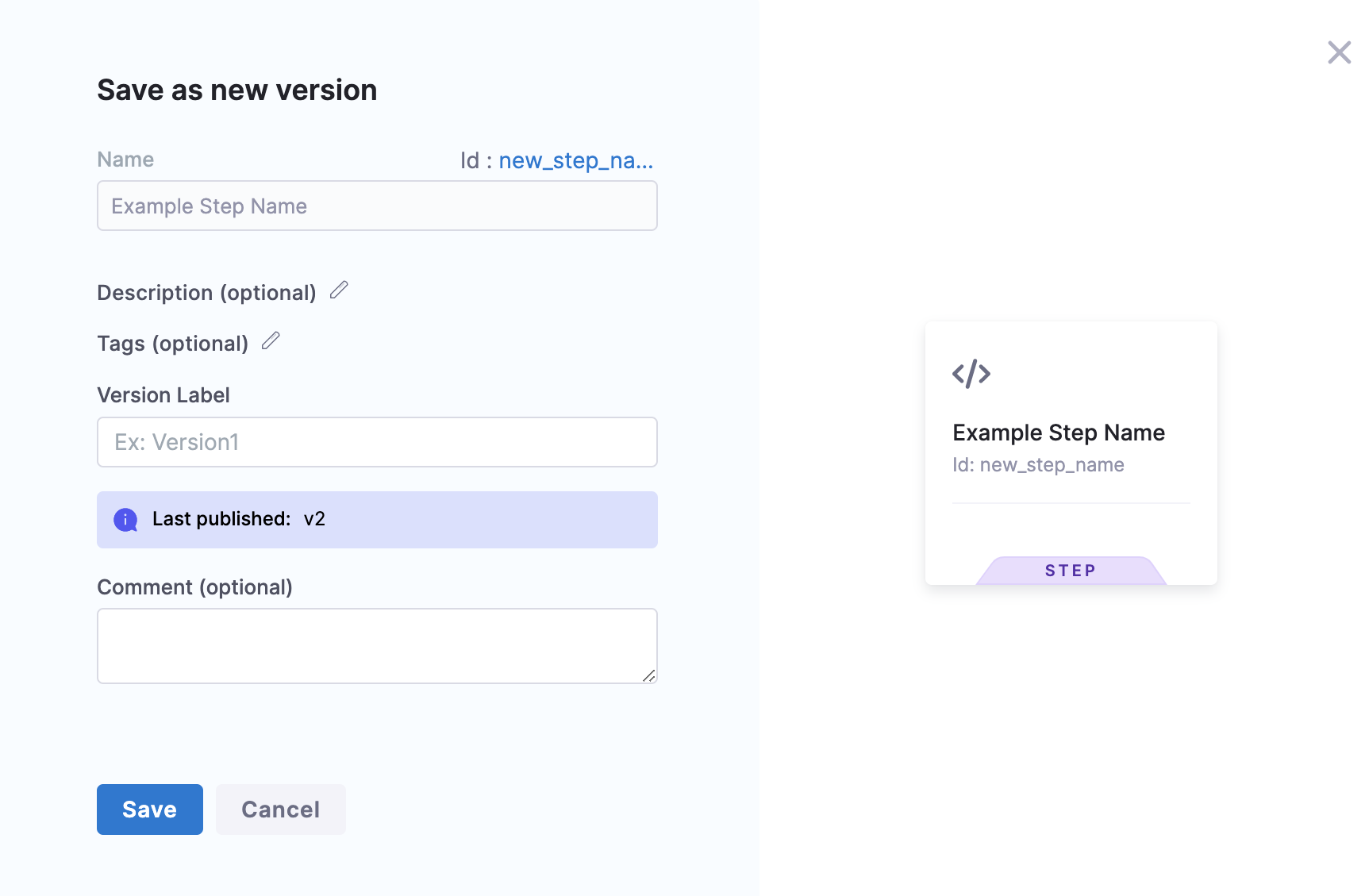Click the Version Label heading
The height and width of the screenshot is (896, 1365).
click(x=163, y=395)
